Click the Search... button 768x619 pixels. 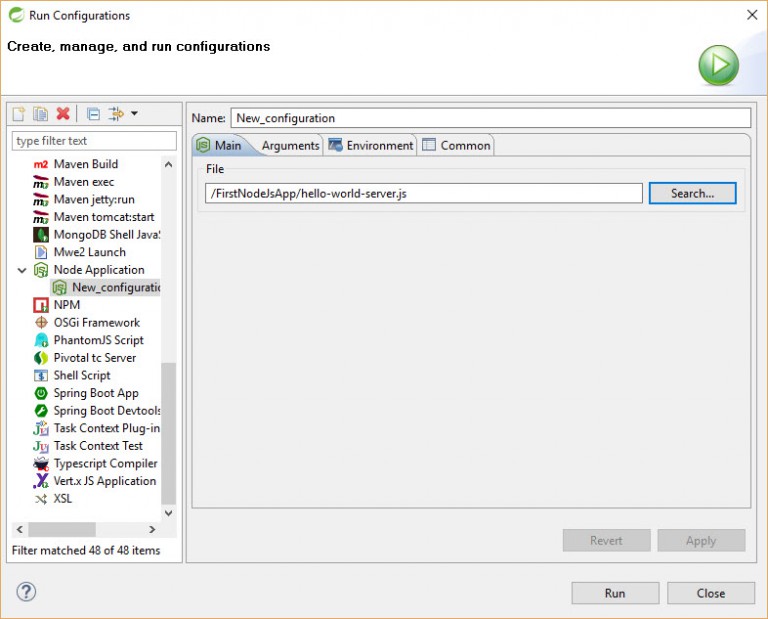(x=692, y=193)
